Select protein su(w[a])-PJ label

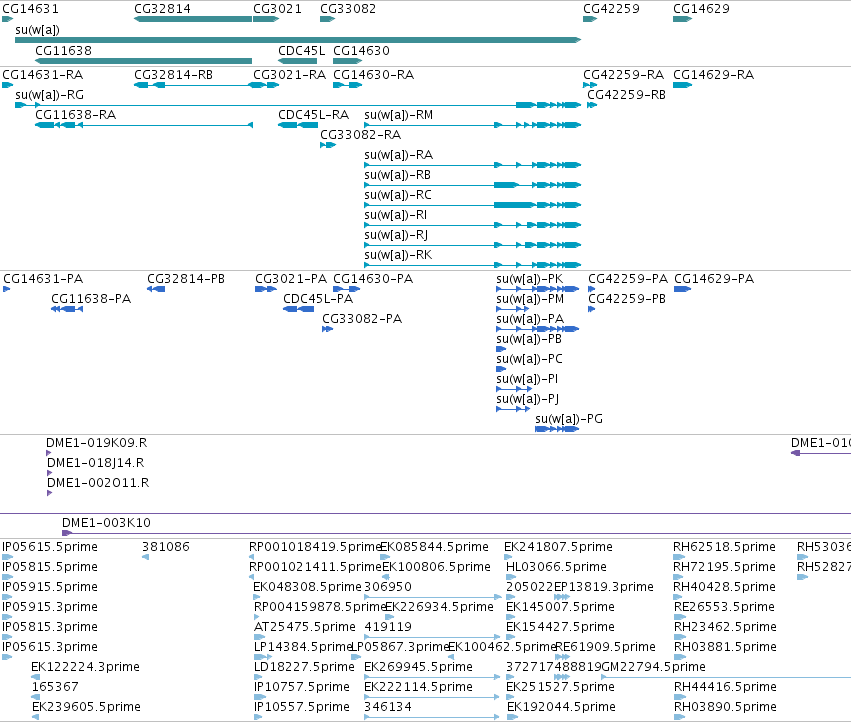point(528,399)
